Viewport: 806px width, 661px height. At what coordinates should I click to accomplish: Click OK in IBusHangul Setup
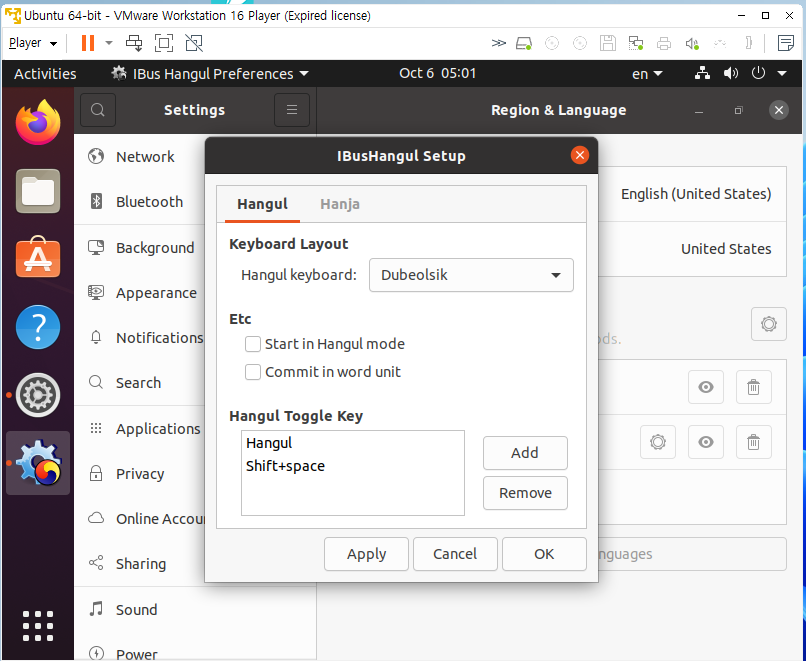coord(544,554)
